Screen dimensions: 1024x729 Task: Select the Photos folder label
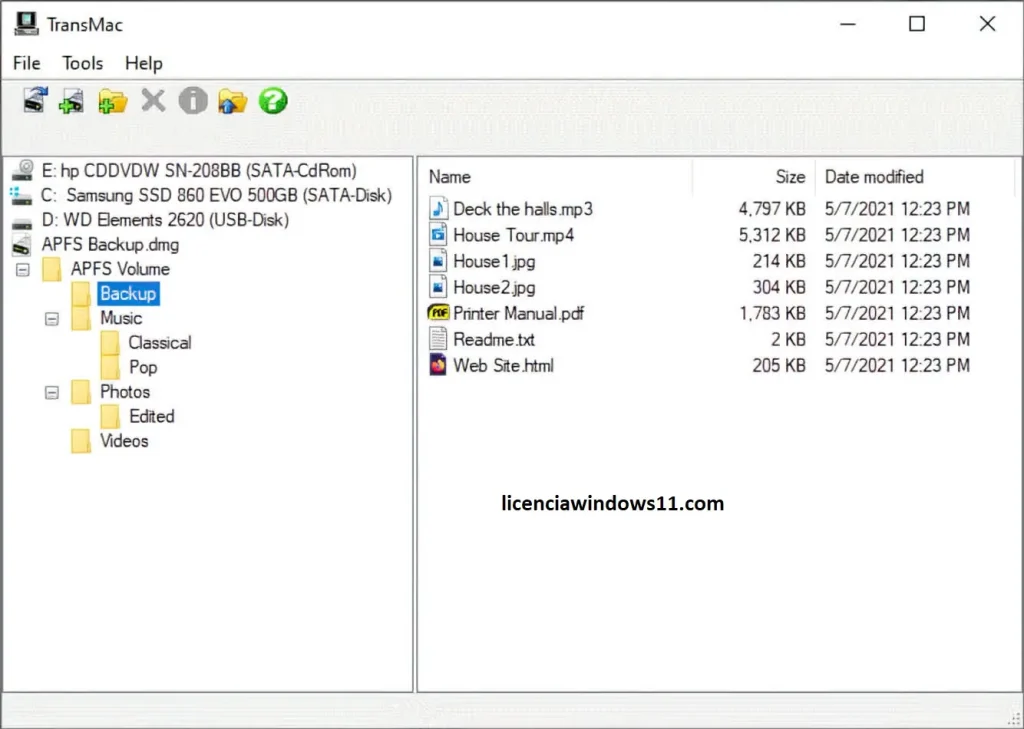click(x=125, y=392)
